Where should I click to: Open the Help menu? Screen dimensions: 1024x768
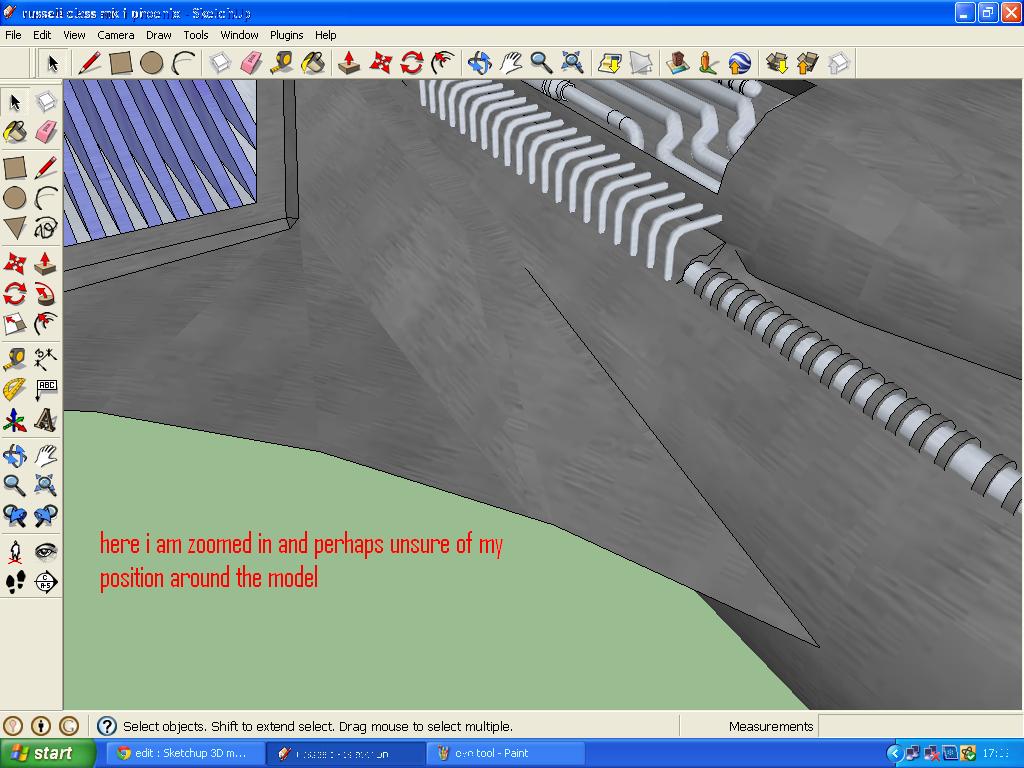325,35
